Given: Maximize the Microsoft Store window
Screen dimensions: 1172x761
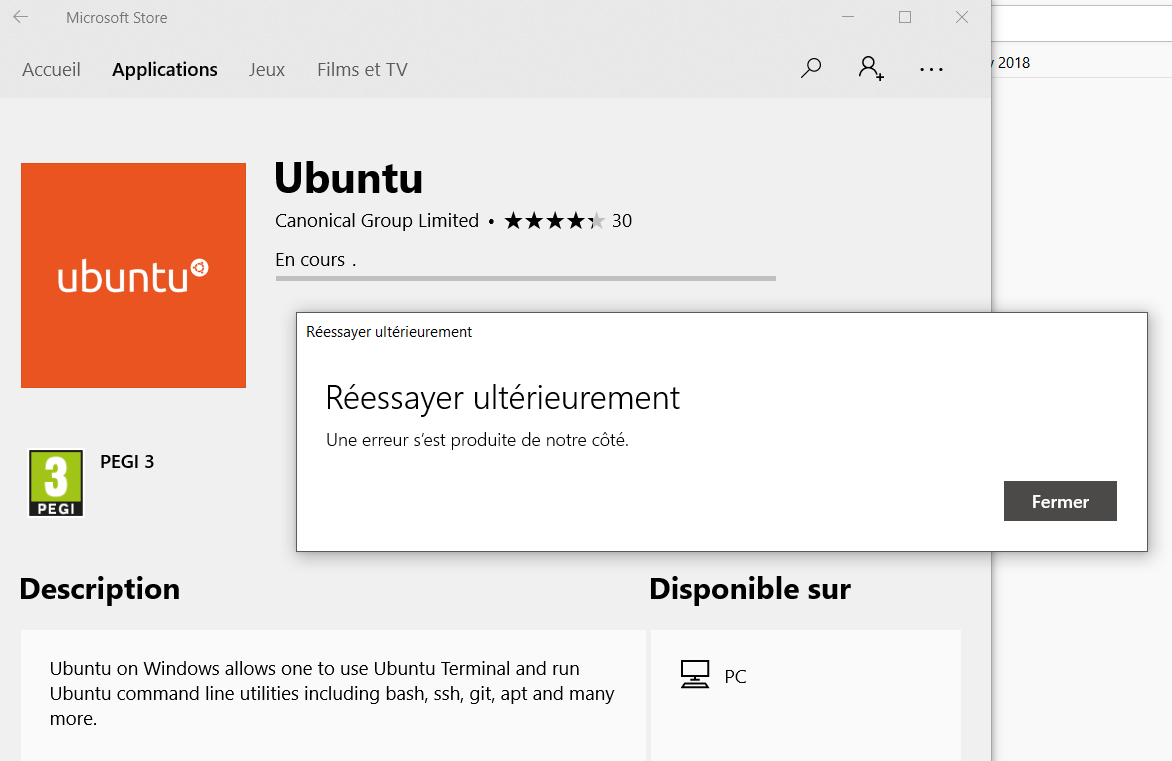Looking at the screenshot, I should [904, 16].
